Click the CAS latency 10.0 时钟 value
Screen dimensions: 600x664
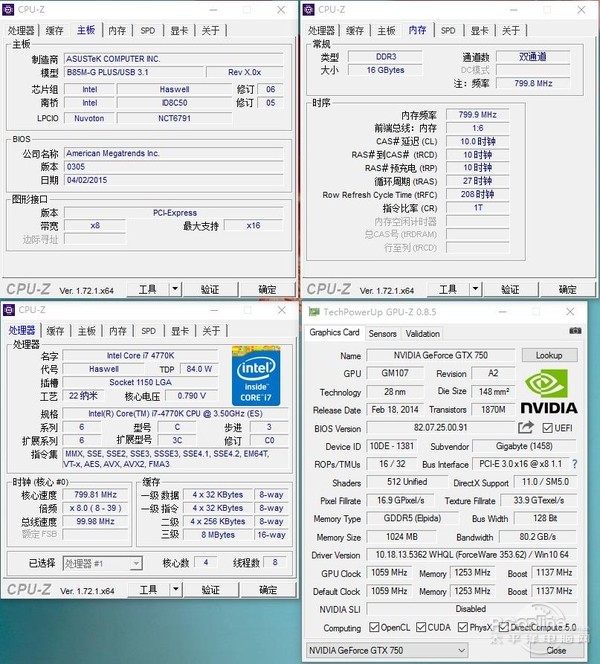click(478, 141)
